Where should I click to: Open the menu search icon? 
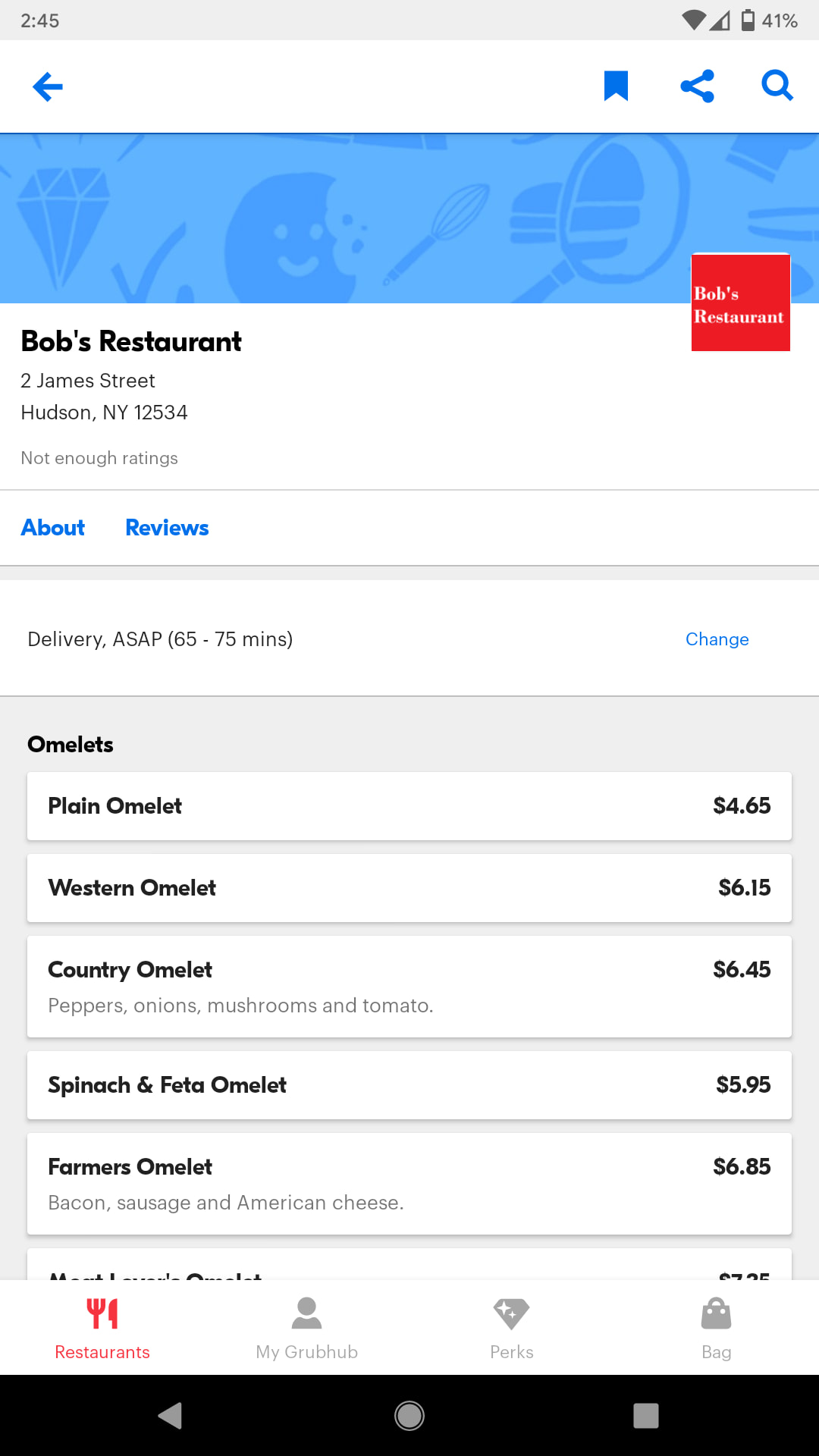[777, 86]
